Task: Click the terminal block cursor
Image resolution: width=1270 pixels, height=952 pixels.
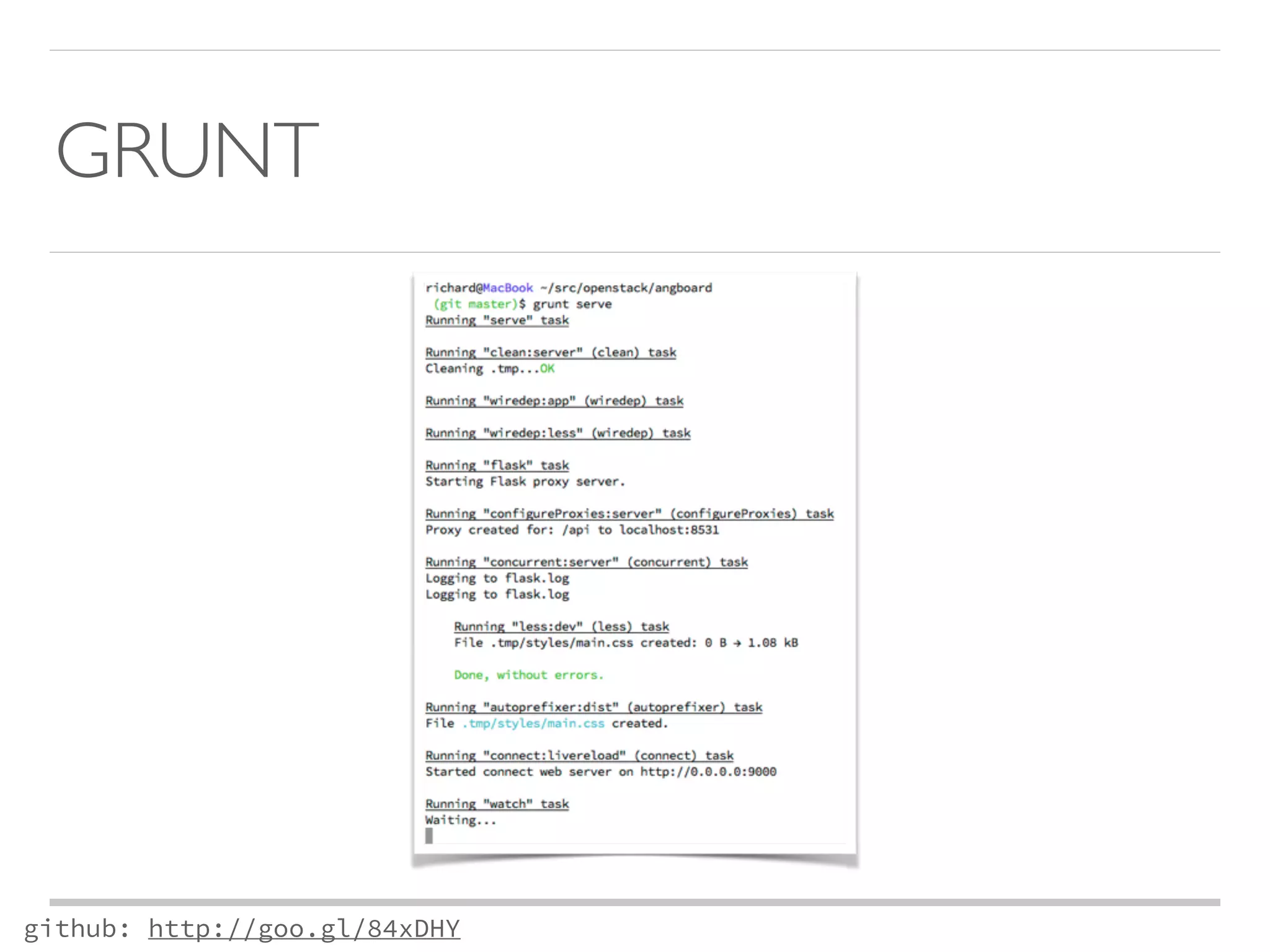Action: (429, 835)
